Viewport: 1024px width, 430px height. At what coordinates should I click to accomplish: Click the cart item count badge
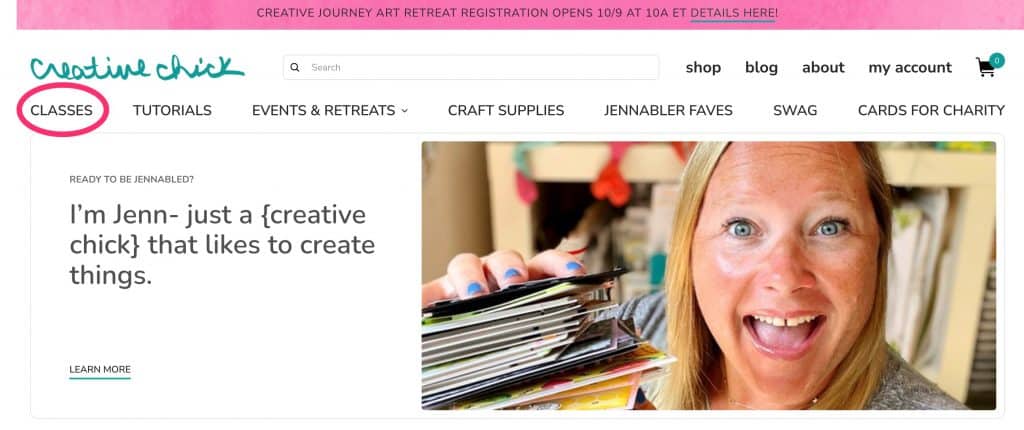click(997, 60)
